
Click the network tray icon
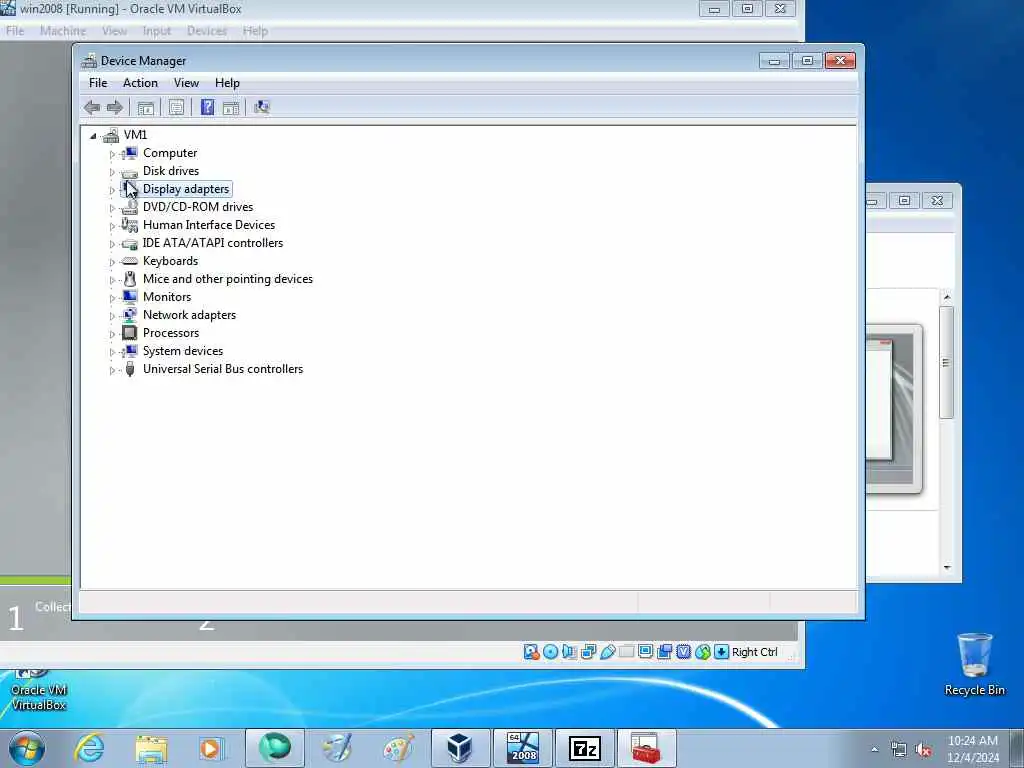[899, 750]
